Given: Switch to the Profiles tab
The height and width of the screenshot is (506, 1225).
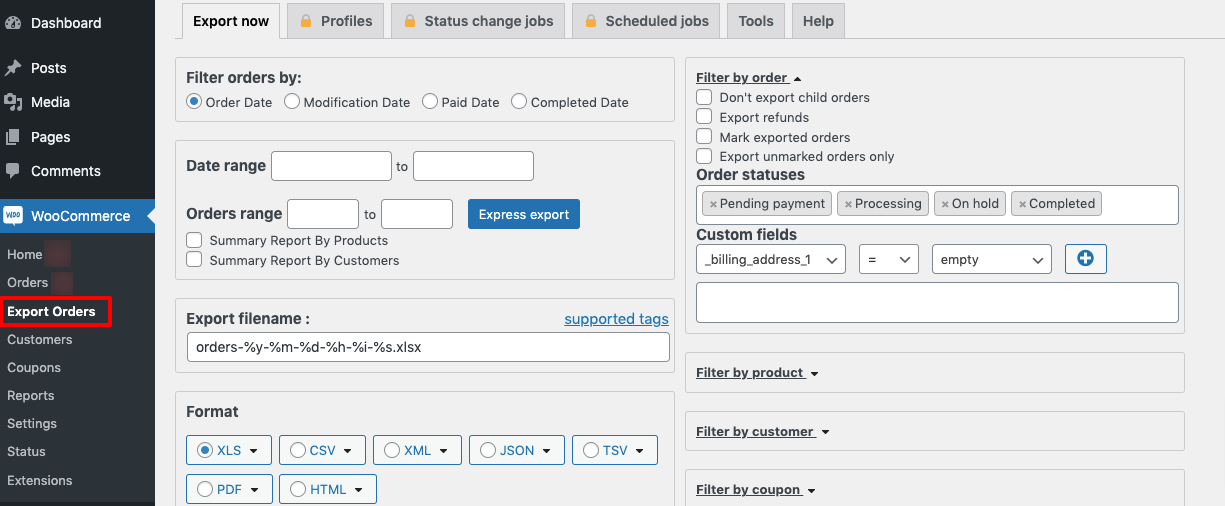Looking at the screenshot, I should click(x=335, y=21).
